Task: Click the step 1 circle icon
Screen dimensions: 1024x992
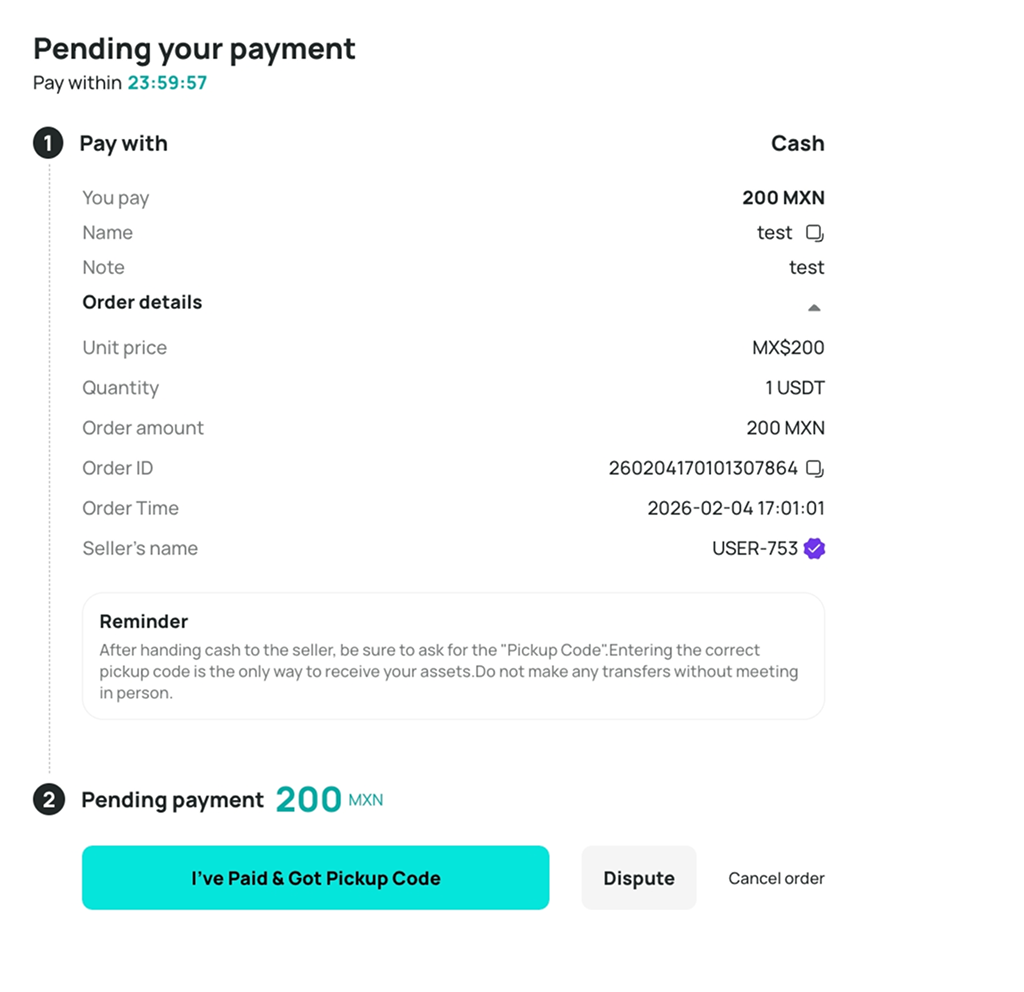Action: click(x=48, y=143)
